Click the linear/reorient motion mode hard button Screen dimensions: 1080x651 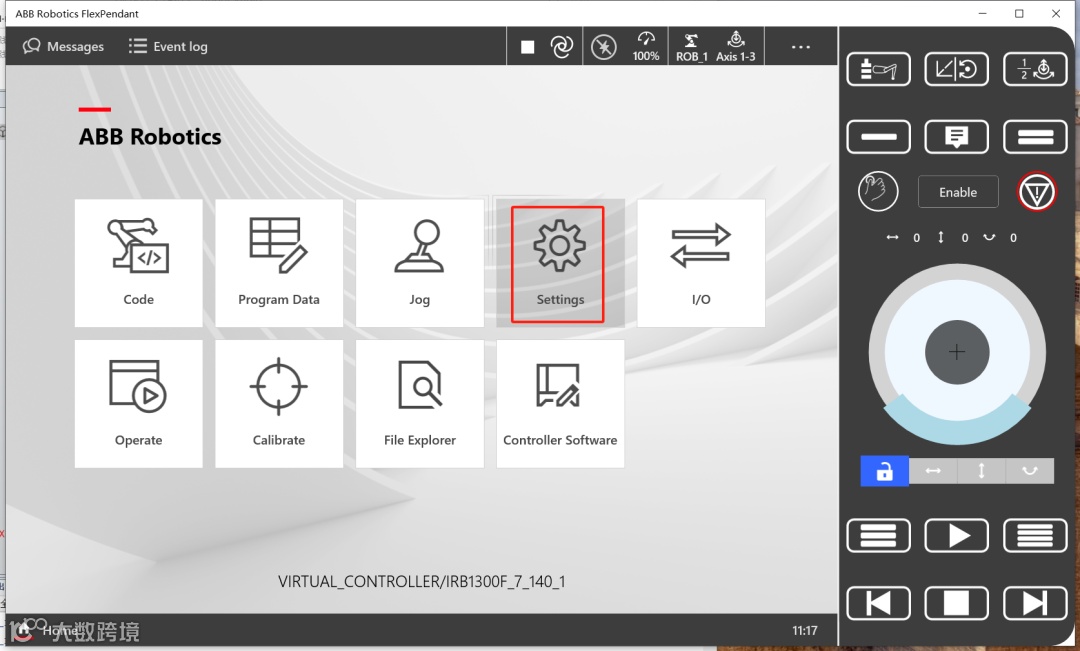[956, 69]
